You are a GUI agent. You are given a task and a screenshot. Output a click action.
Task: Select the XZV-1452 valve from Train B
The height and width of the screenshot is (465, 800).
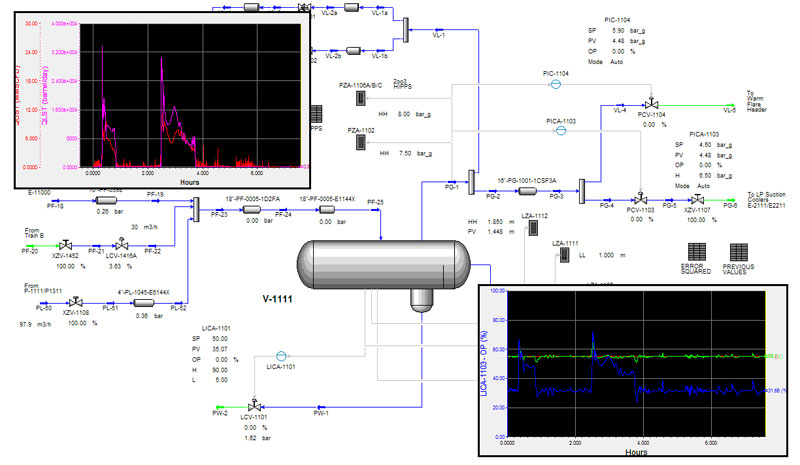[68, 245]
